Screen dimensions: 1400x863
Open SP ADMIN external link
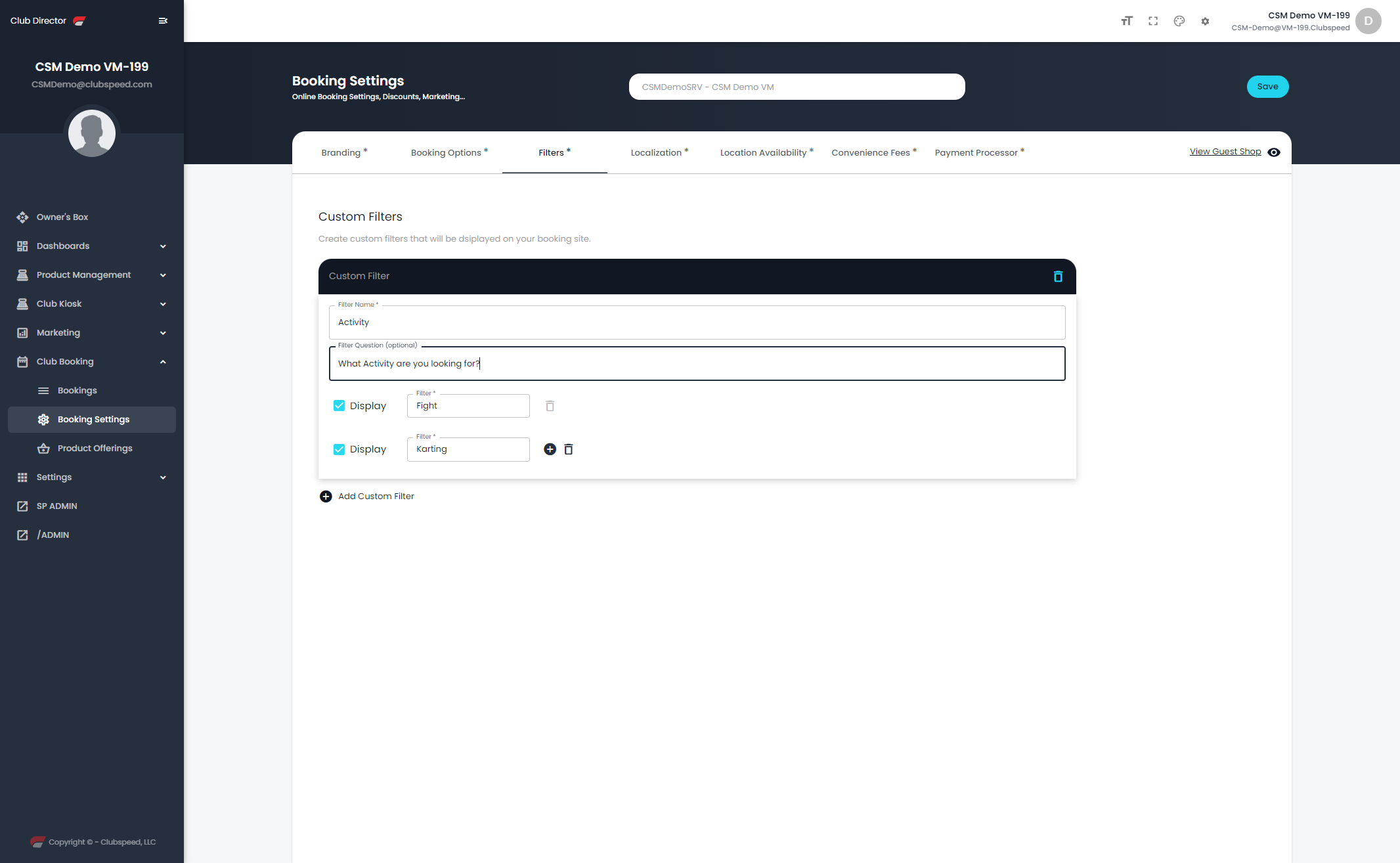(92, 506)
